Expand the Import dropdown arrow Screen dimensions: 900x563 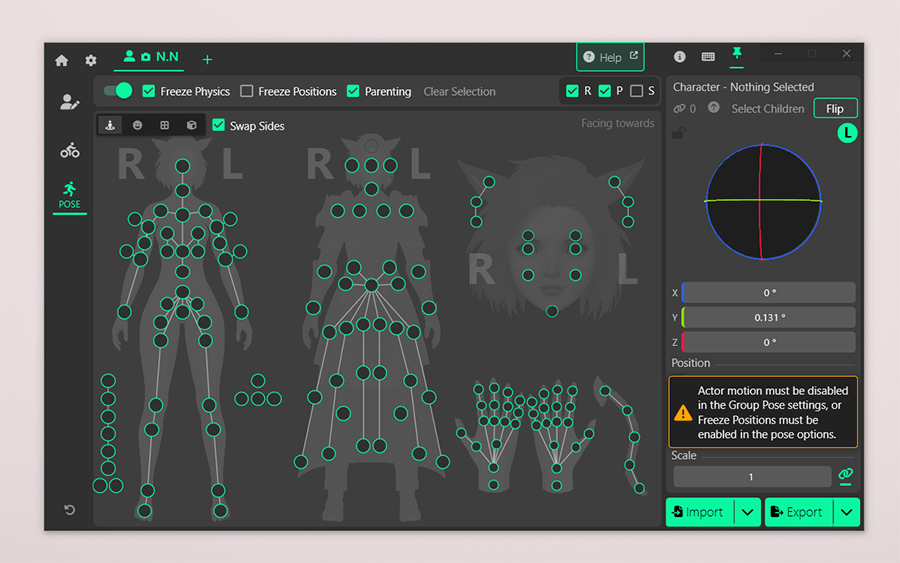click(x=747, y=512)
